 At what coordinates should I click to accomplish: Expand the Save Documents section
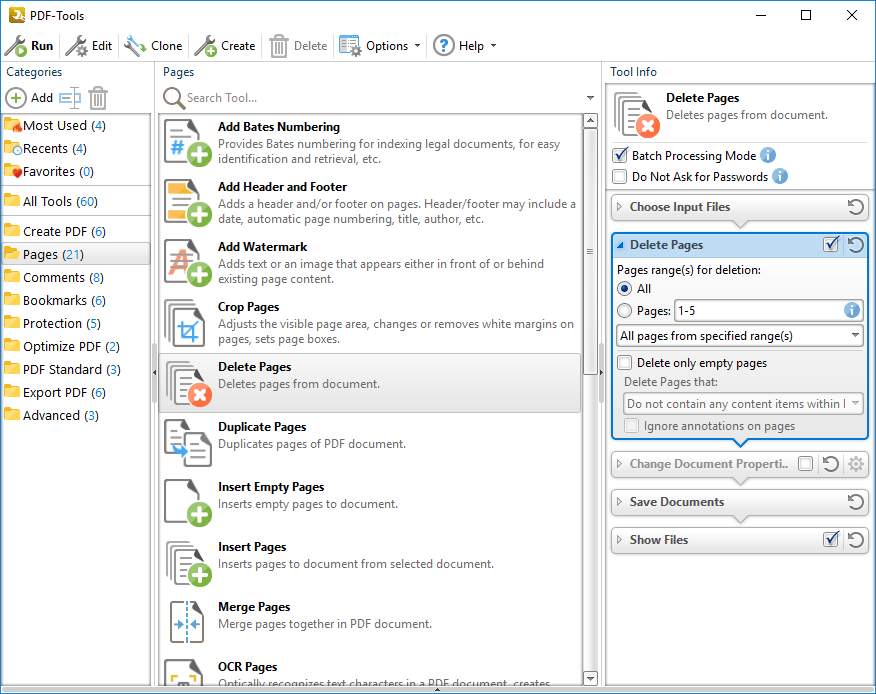(x=619, y=502)
